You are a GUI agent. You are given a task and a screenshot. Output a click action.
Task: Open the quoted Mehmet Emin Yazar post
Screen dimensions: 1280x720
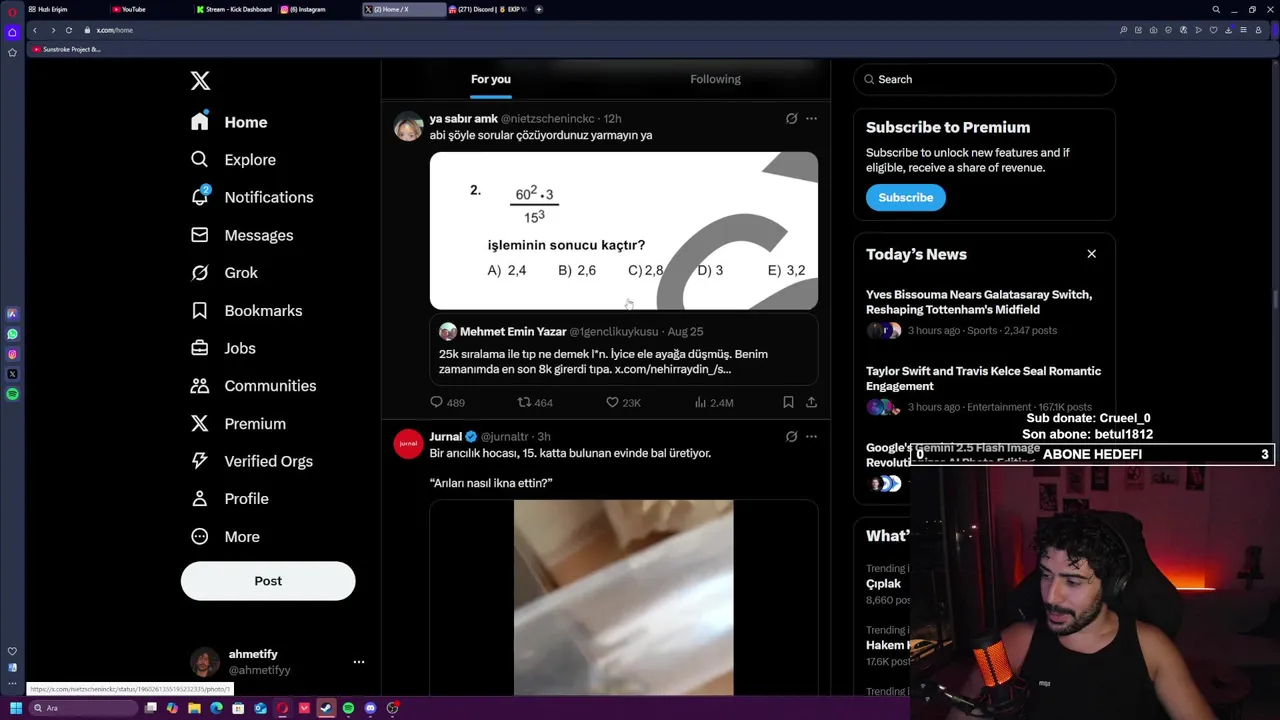point(624,350)
